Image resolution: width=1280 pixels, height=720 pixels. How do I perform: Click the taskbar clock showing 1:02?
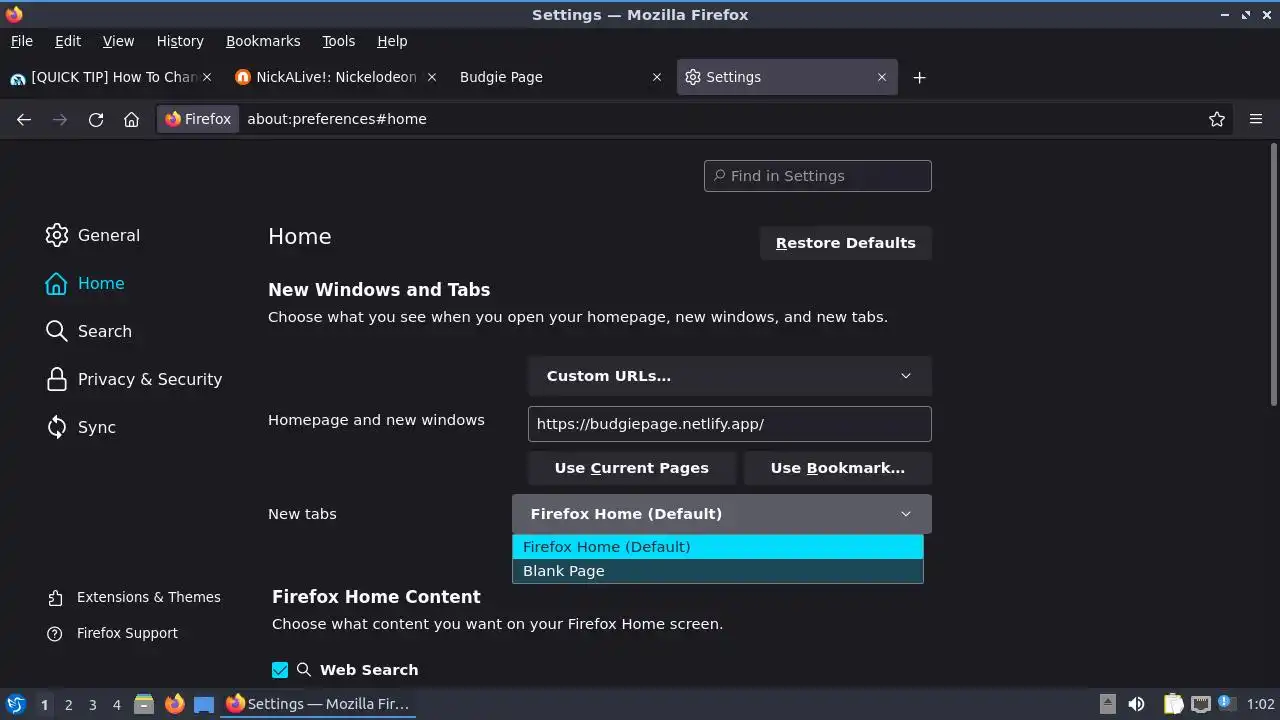(1260, 705)
